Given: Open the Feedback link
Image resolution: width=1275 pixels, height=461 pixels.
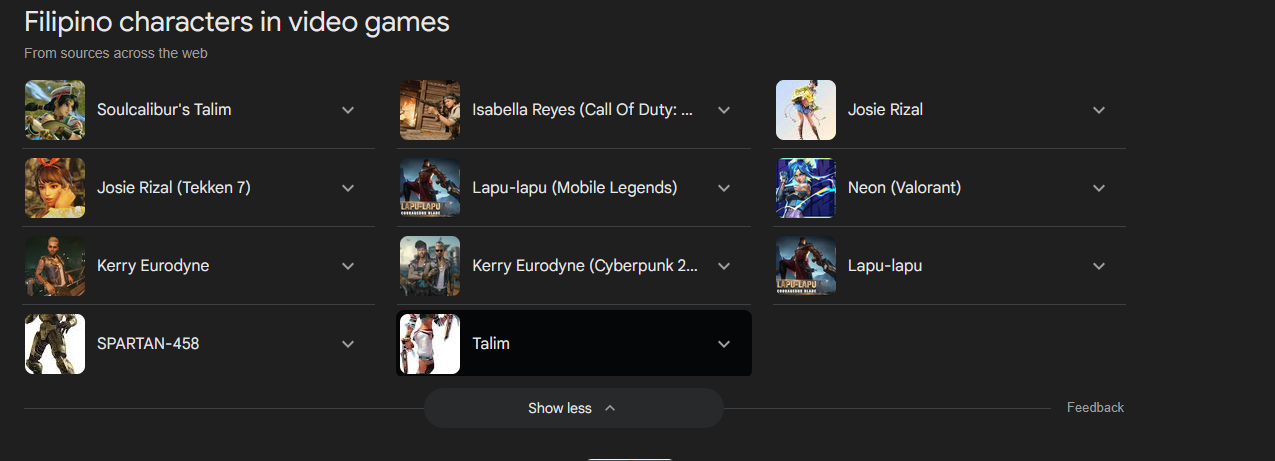Looking at the screenshot, I should pyautogui.click(x=1095, y=408).
